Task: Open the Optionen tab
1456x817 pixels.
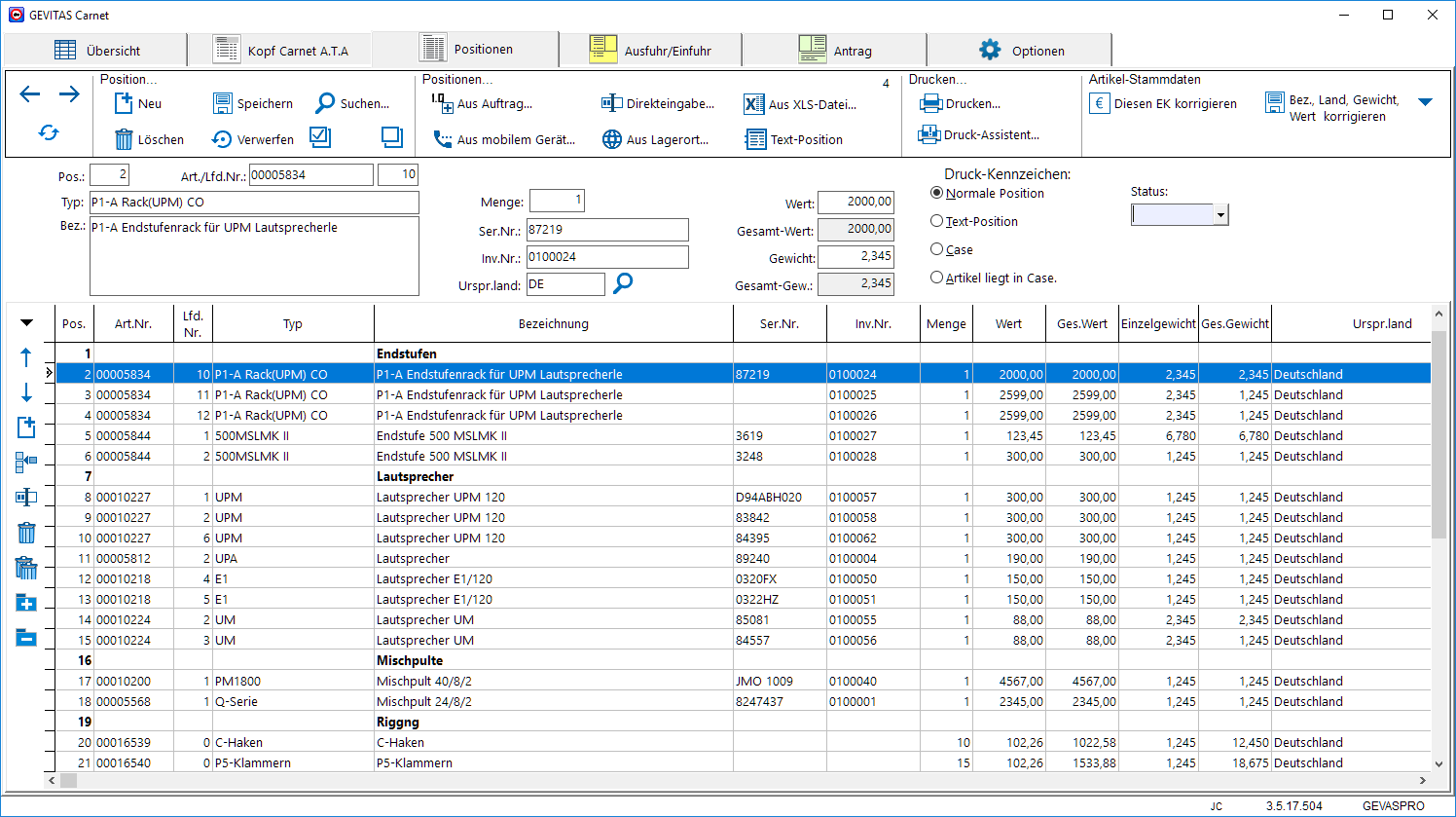Action: (x=1020, y=51)
